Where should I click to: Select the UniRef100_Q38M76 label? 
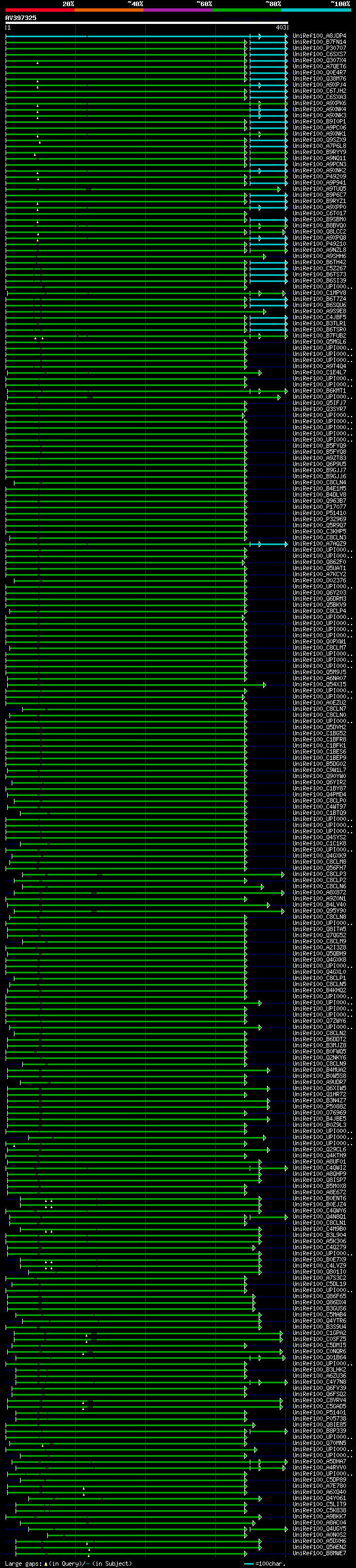click(x=319, y=78)
